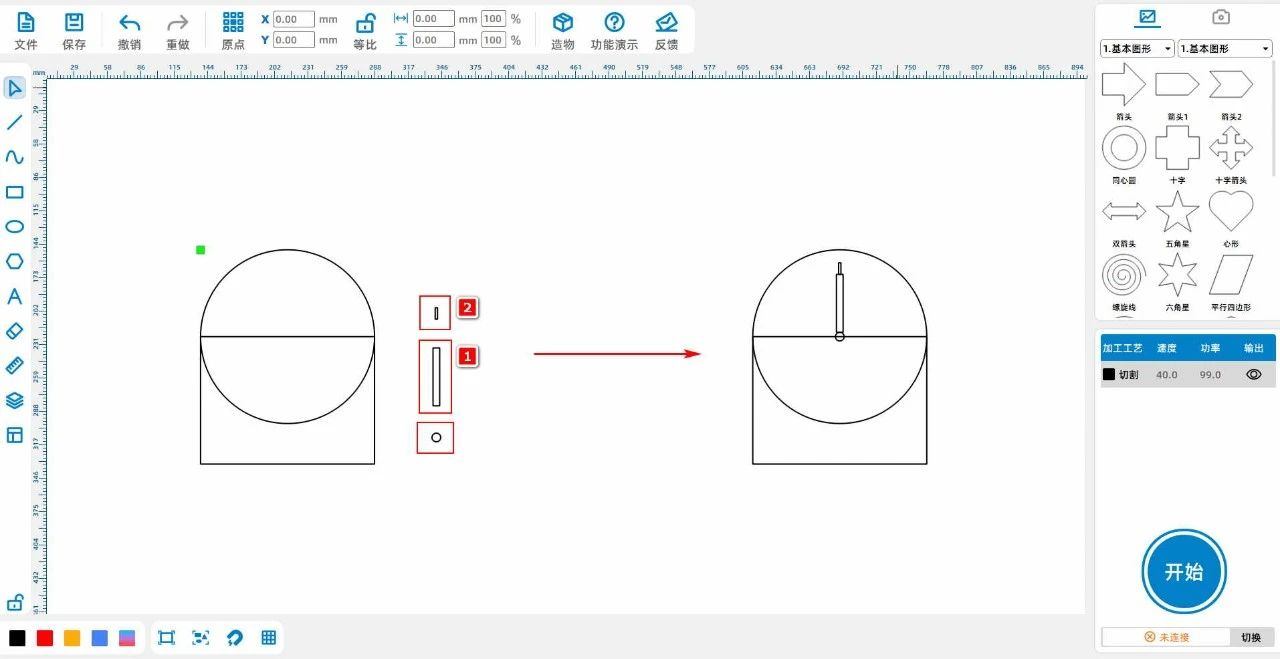Image resolution: width=1280 pixels, height=659 pixels.
Task: Switch to the camera tab
Action: [x=1220, y=17]
